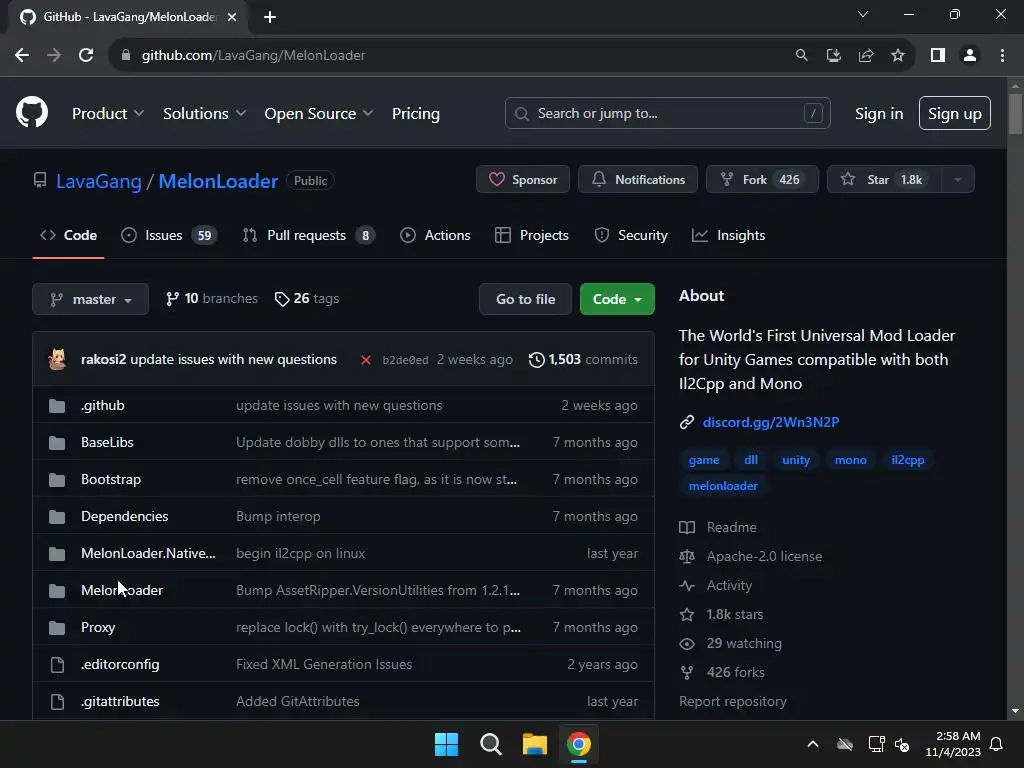
Task: Open the discord.gg/2Wn3N2P link
Action: pos(771,423)
